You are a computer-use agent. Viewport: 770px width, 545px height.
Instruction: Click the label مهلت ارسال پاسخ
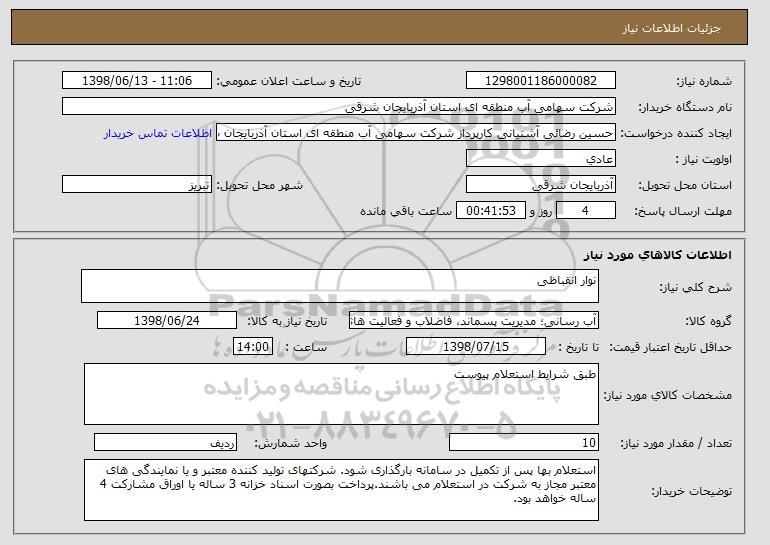point(683,211)
